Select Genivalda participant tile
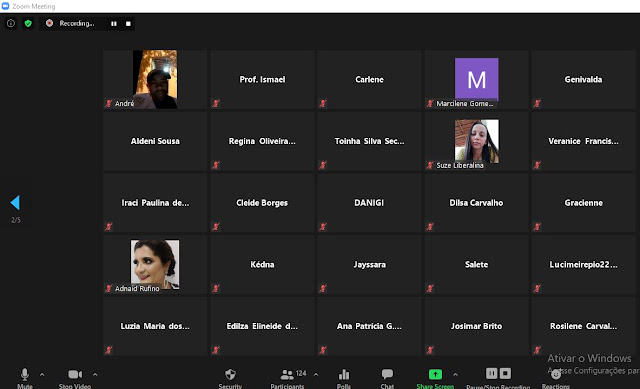Screen dimensions: 640x389 pyautogui.click(x=583, y=79)
